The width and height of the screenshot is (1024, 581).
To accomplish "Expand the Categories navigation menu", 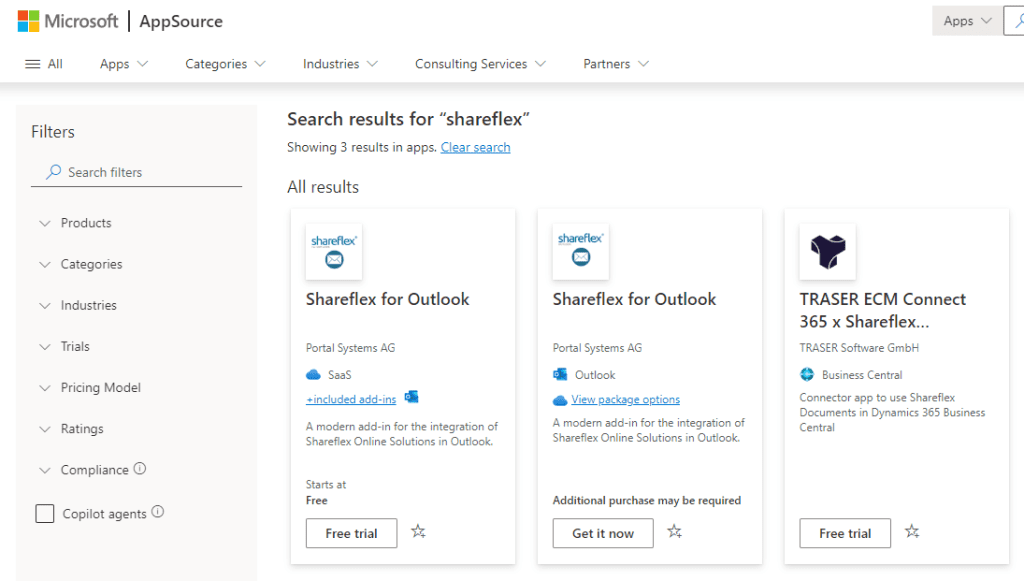I will coord(225,64).
